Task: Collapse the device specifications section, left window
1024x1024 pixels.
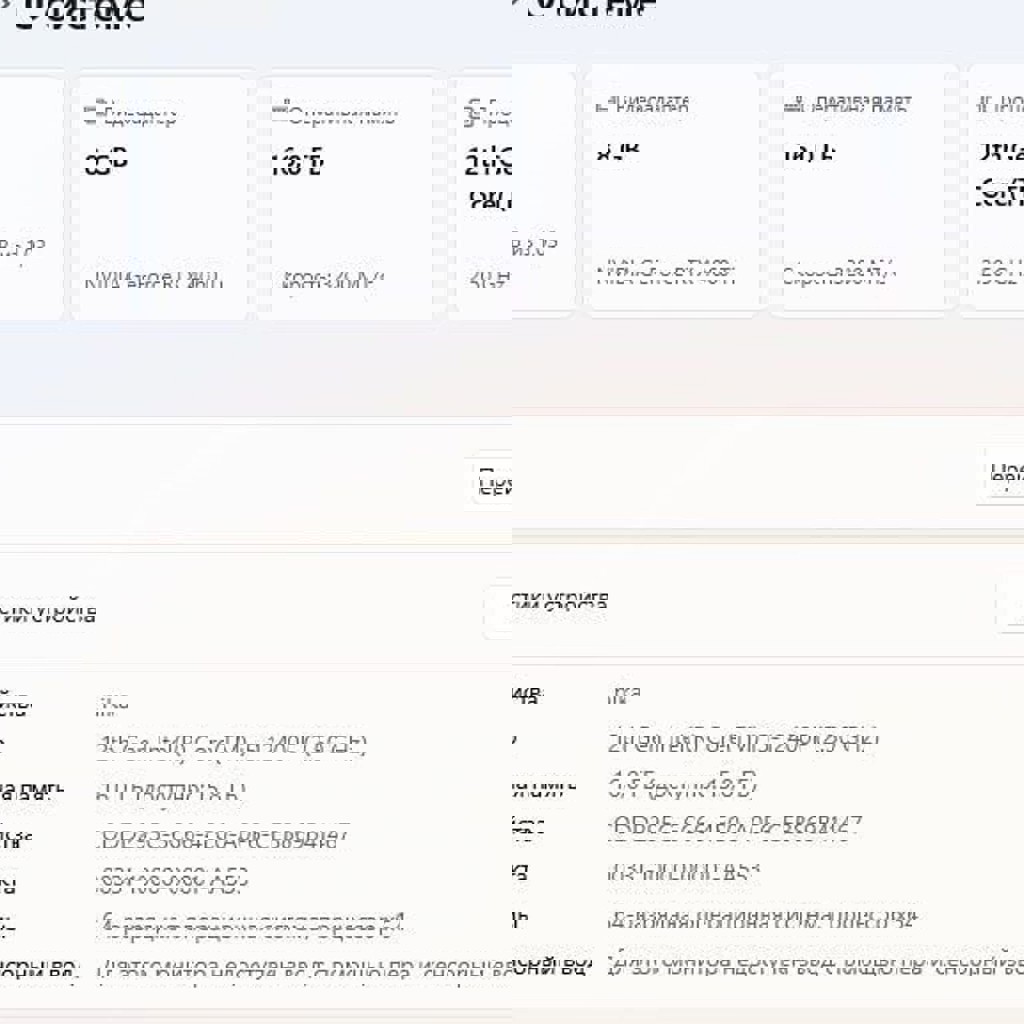Action: (x=498, y=612)
